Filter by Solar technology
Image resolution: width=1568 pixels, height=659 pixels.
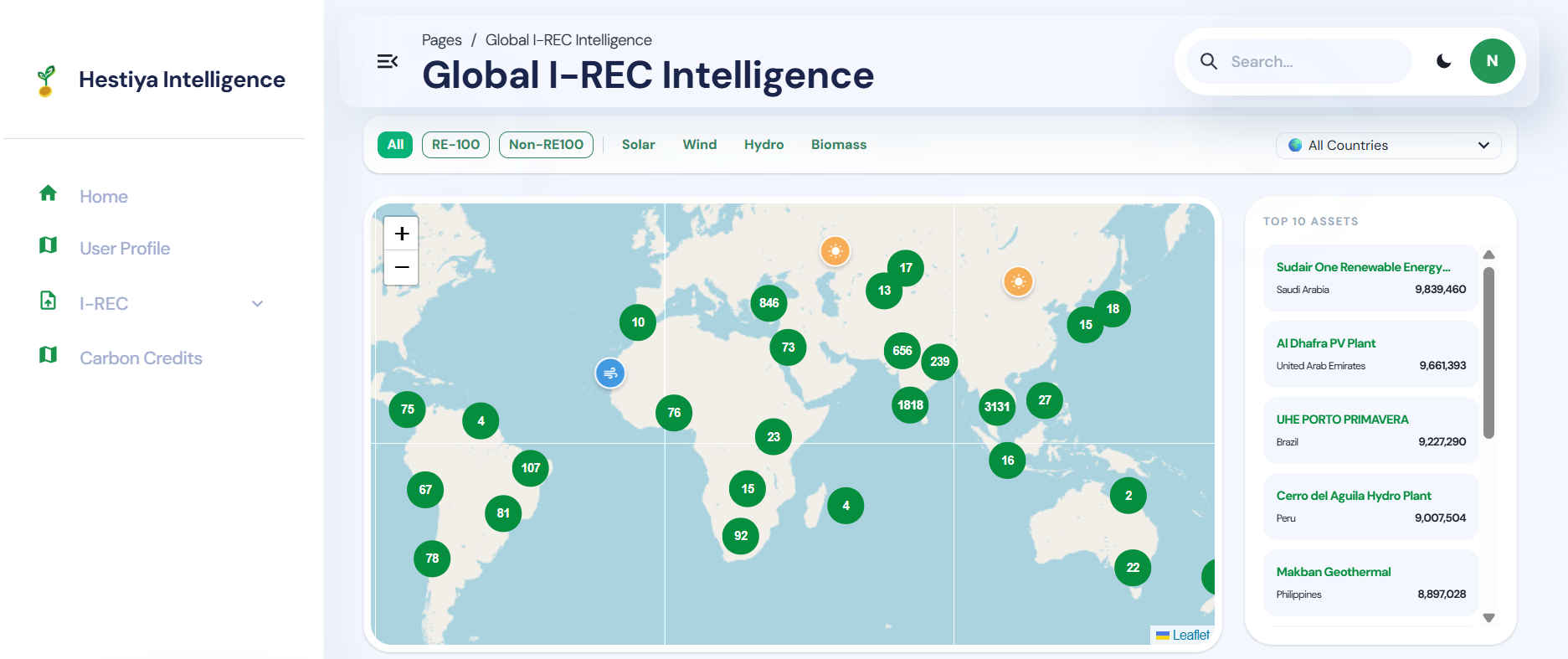point(638,145)
